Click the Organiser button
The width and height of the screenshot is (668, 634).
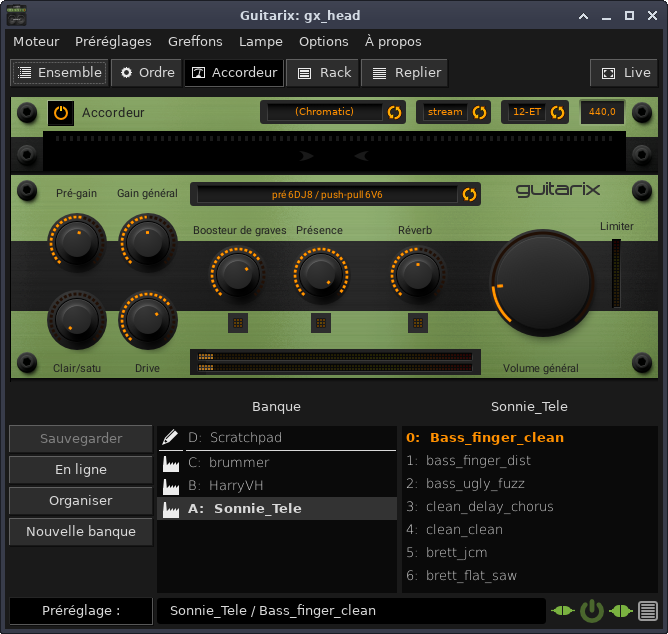(x=81, y=501)
